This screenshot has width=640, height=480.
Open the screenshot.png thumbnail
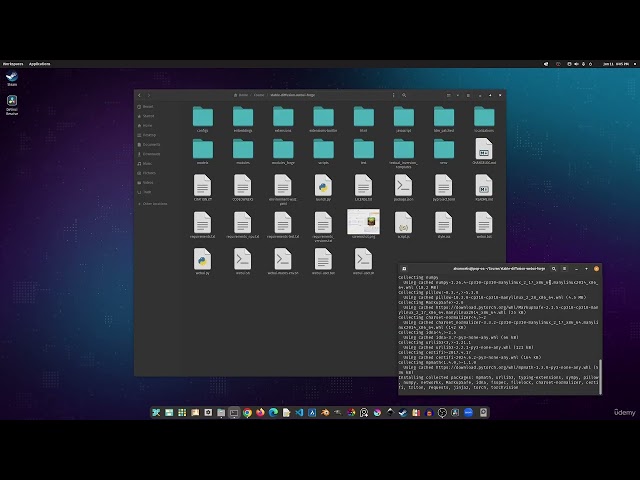tap(363, 222)
